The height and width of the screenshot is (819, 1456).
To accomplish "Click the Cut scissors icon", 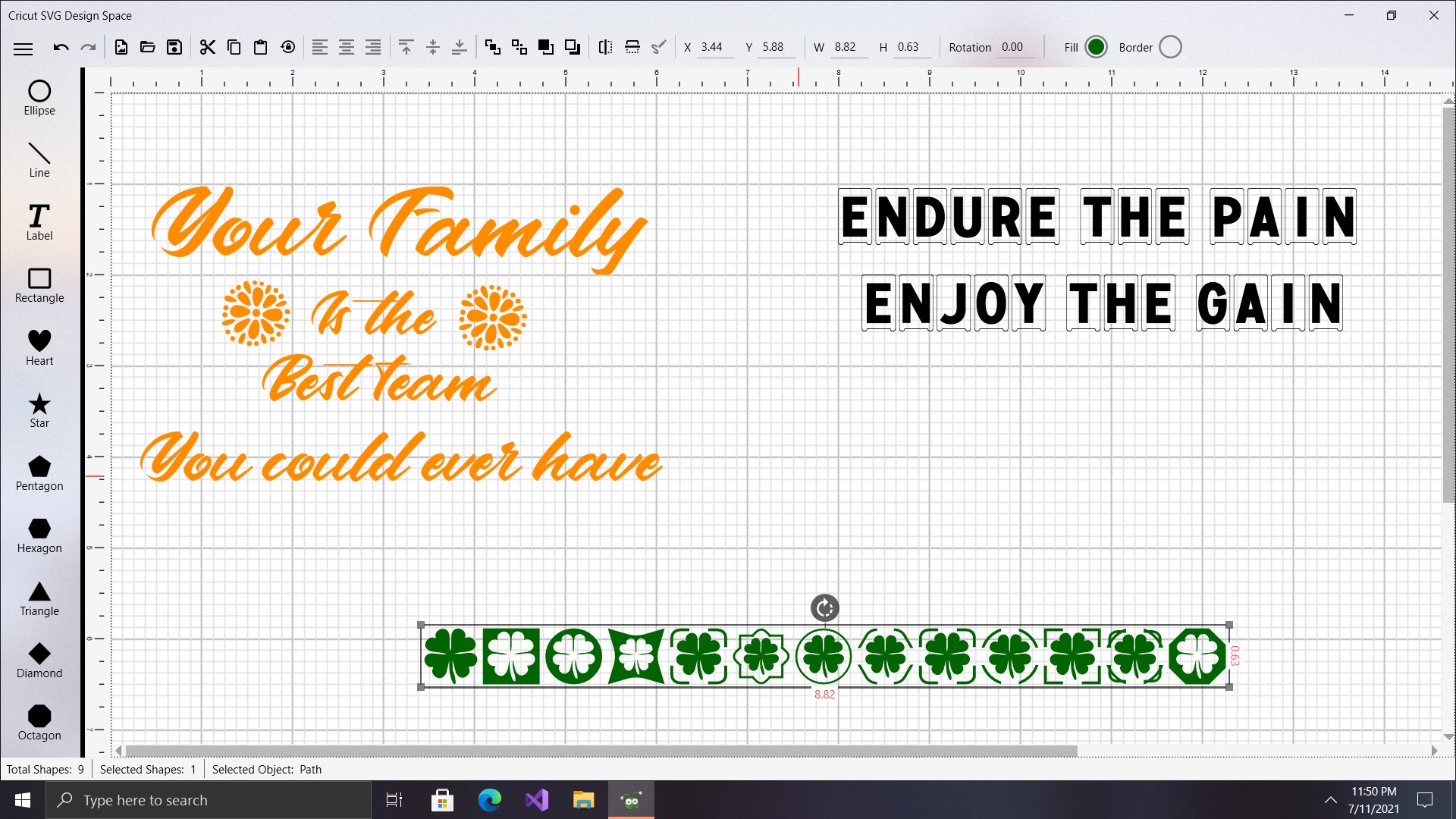I will click(207, 47).
